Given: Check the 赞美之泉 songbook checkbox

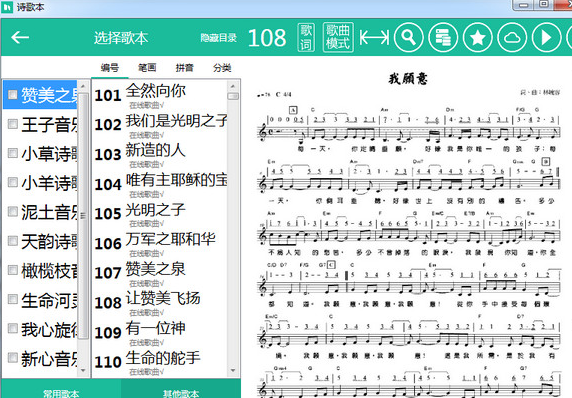Looking at the screenshot, I should (x=13, y=95).
